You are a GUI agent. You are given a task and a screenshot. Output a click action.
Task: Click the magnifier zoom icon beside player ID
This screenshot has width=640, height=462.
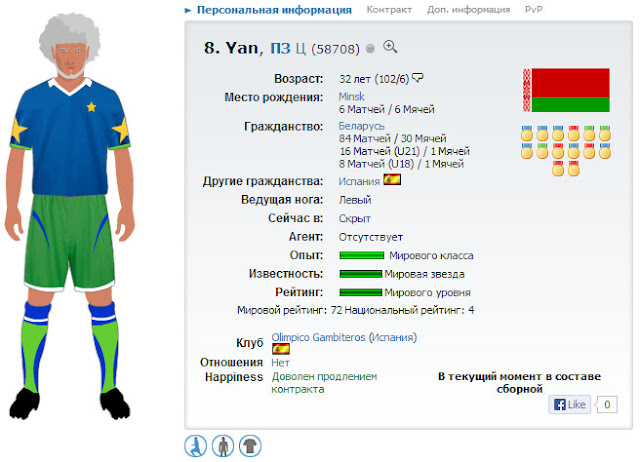tap(390, 47)
